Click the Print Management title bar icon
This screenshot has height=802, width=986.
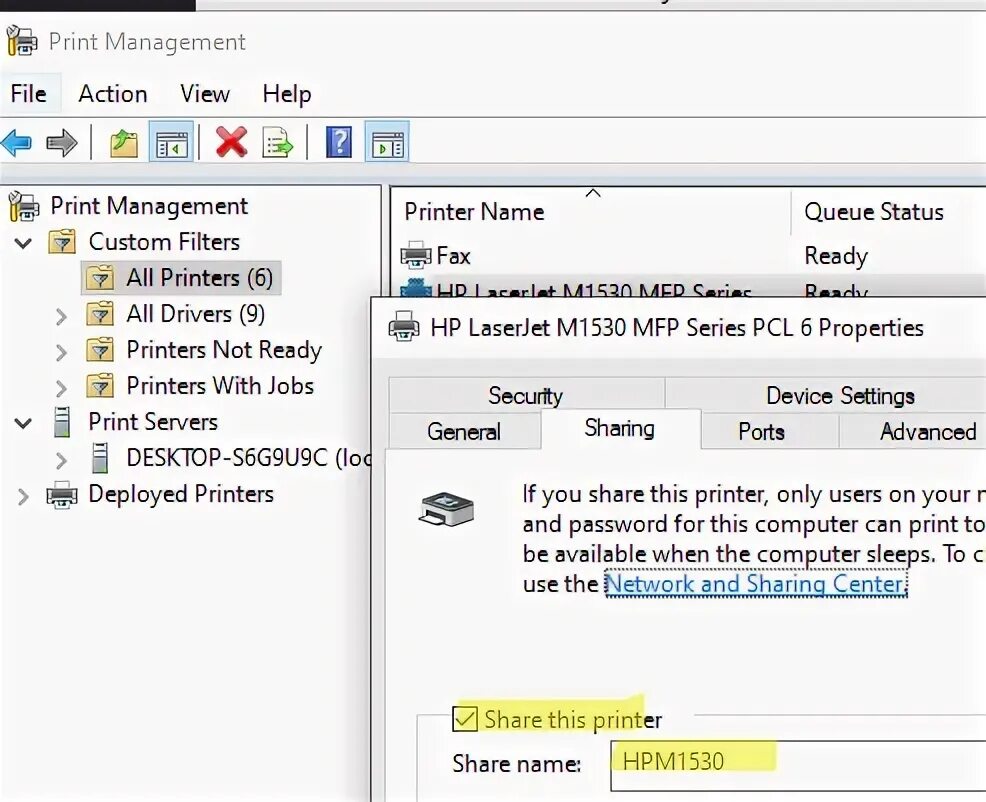(21, 41)
